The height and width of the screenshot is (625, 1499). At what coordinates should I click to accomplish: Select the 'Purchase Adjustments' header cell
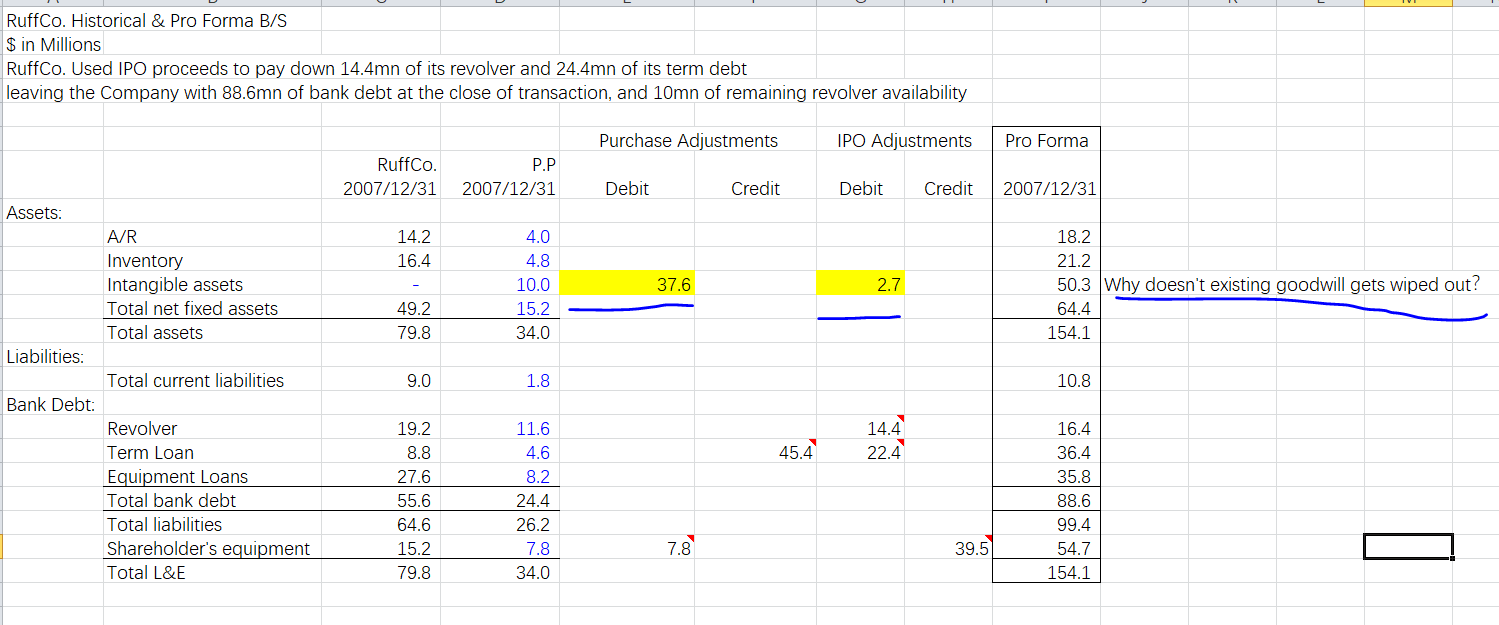point(688,140)
